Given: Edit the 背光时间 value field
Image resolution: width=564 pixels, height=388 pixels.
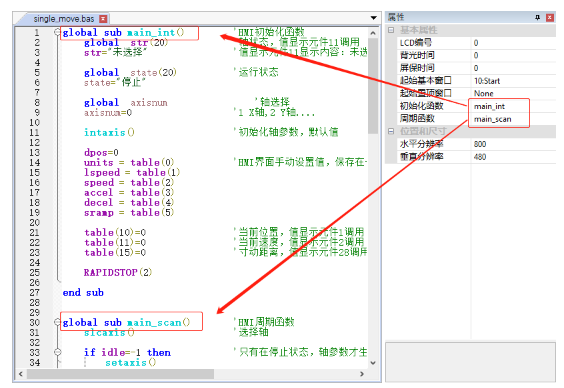Looking at the screenshot, I should pyautogui.click(x=513, y=55).
